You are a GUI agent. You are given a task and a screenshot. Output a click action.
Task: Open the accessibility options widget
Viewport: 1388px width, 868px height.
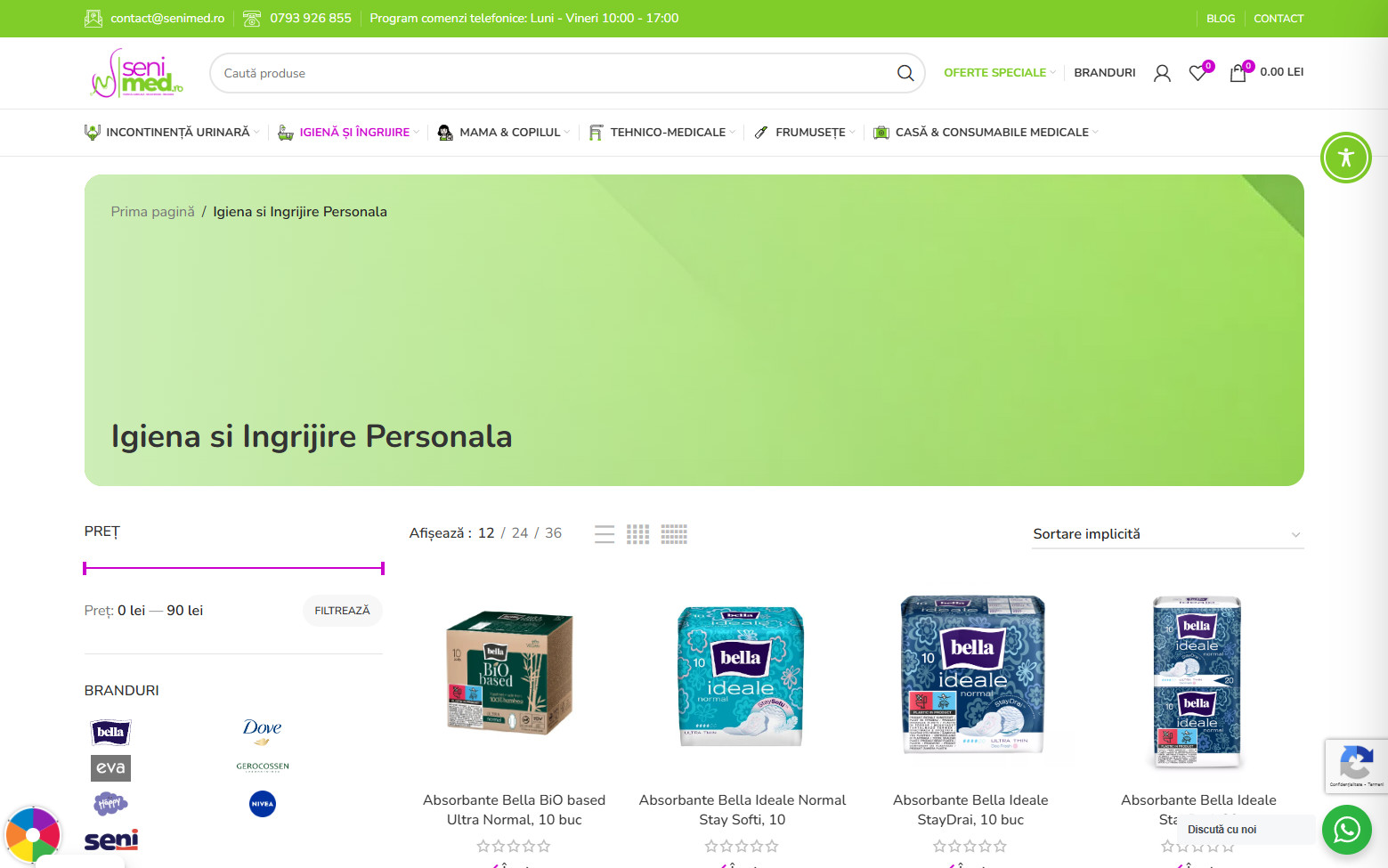tap(1345, 158)
